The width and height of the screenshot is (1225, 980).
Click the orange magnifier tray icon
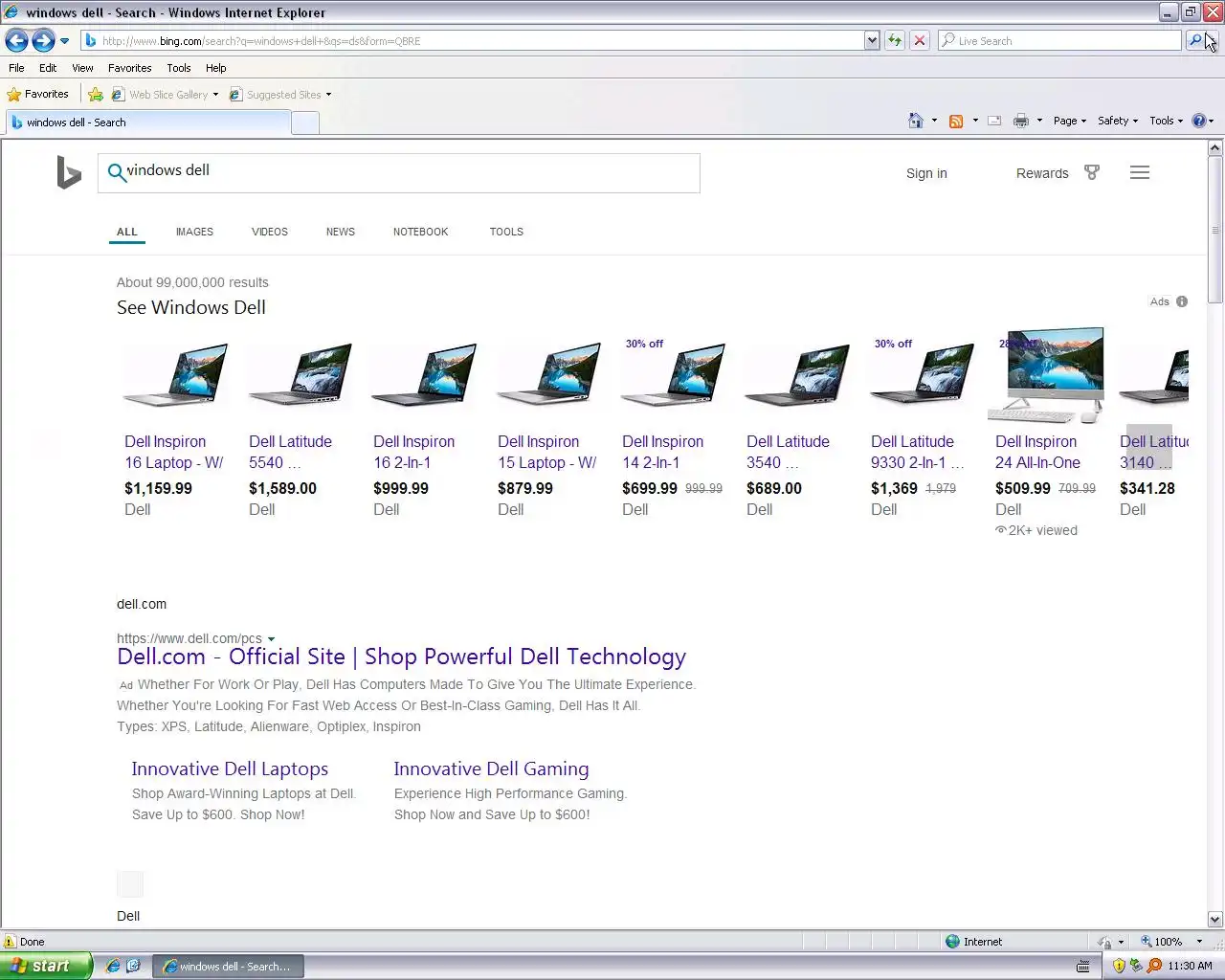[x=1154, y=966]
